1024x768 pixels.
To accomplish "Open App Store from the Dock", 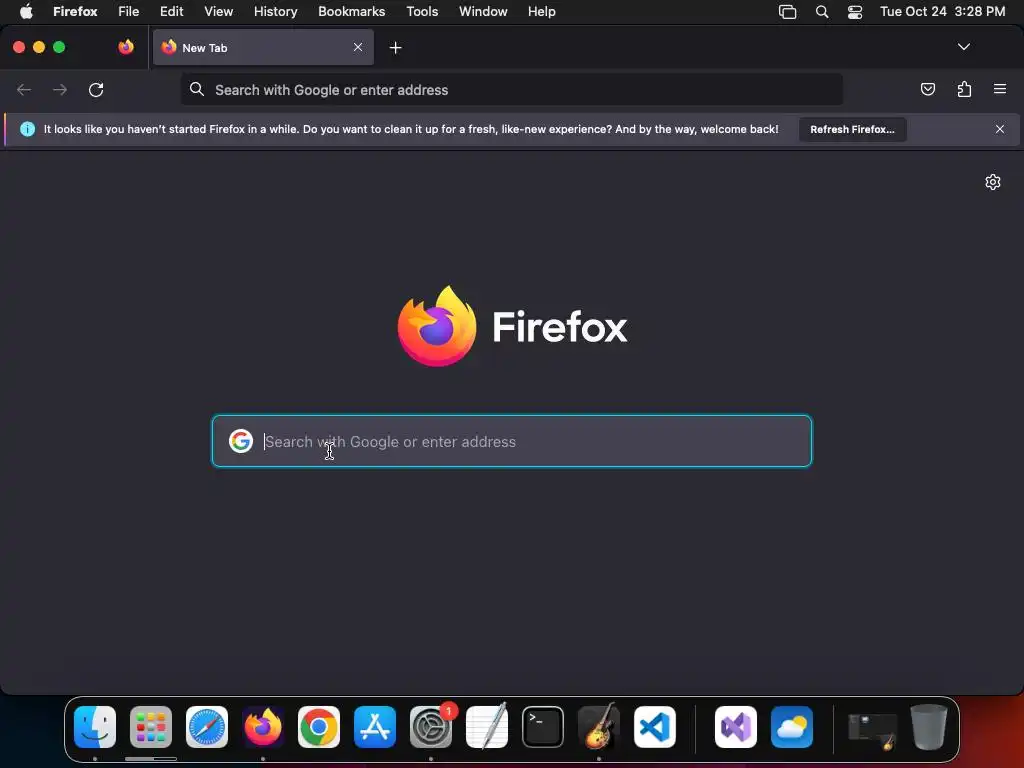I will tap(375, 727).
